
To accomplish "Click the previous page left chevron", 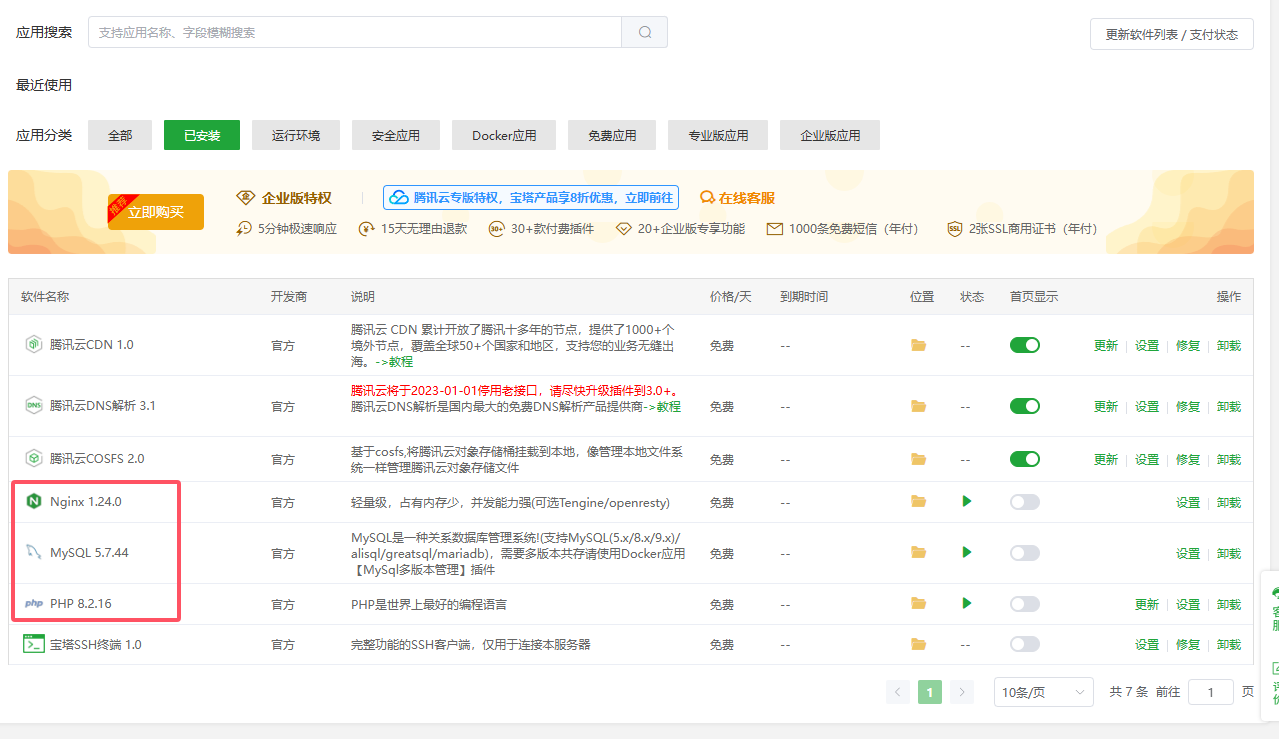I will (898, 692).
